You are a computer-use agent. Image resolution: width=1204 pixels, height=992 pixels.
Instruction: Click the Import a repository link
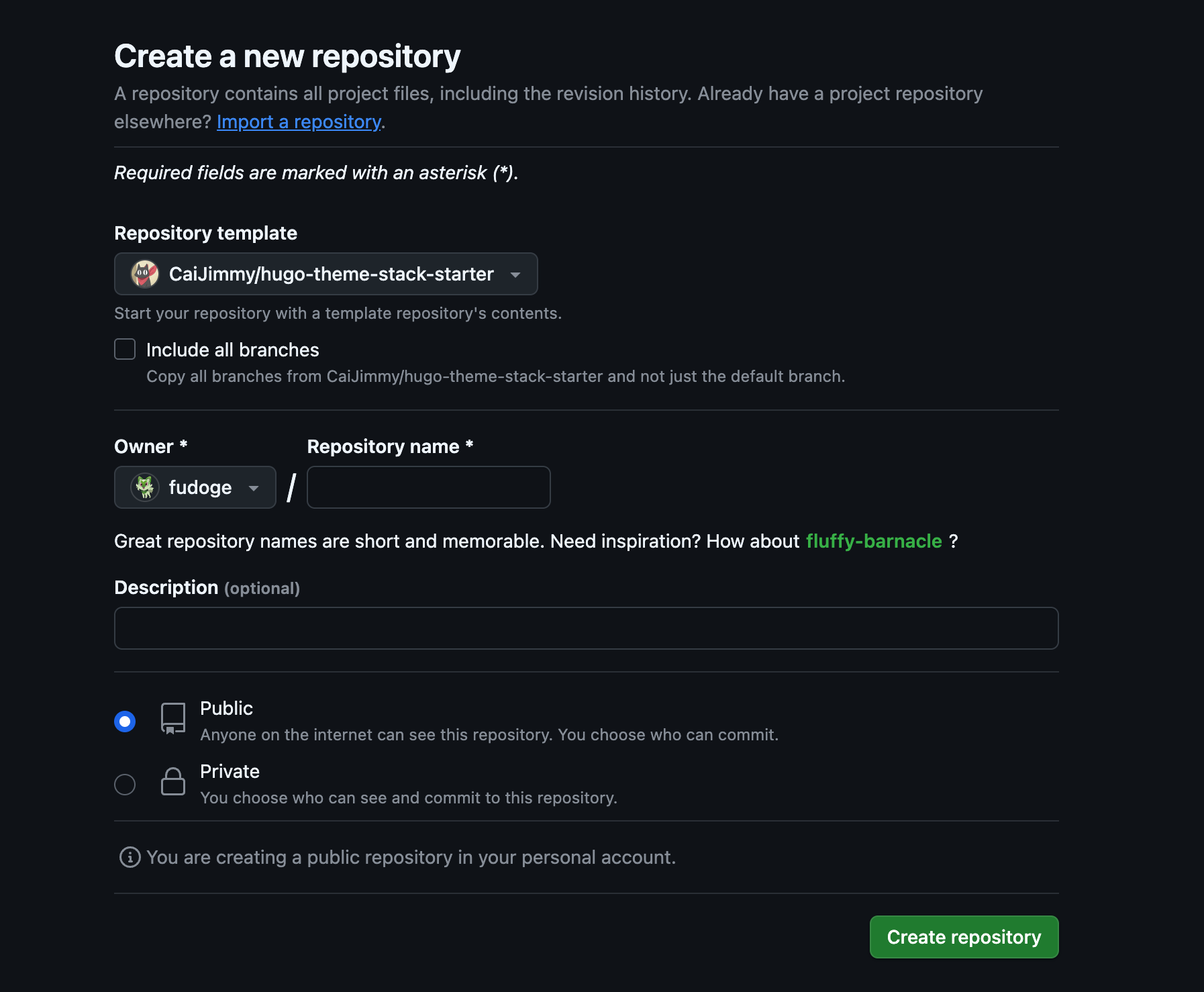tap(298, 121)
